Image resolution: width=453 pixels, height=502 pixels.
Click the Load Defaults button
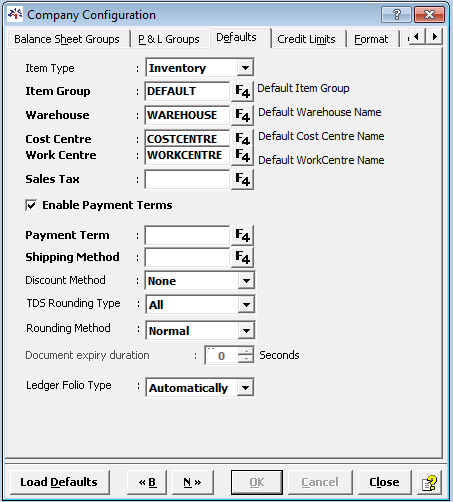pos(59,482)
